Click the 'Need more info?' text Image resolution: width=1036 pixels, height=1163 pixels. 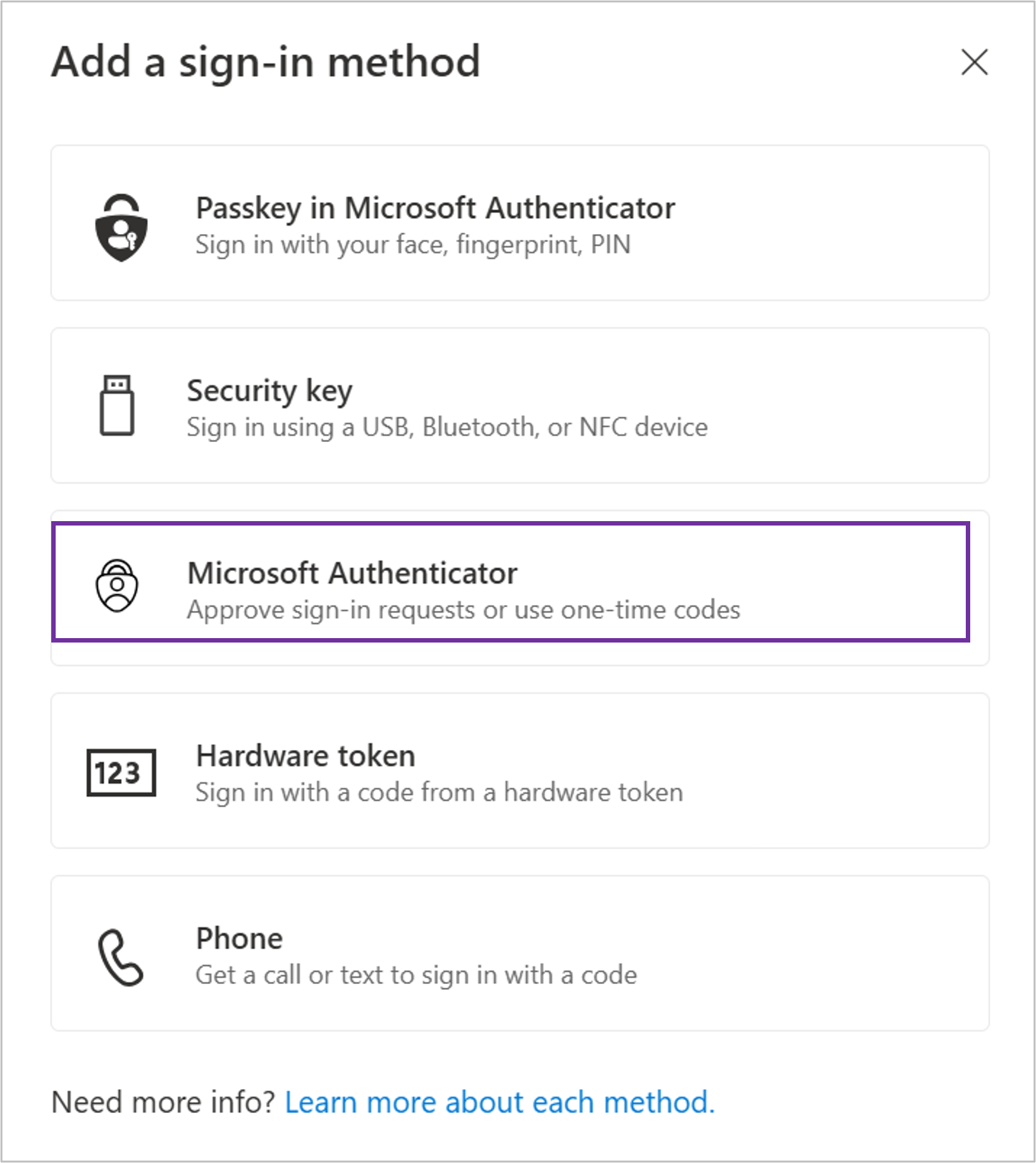tap(163, 1102)
